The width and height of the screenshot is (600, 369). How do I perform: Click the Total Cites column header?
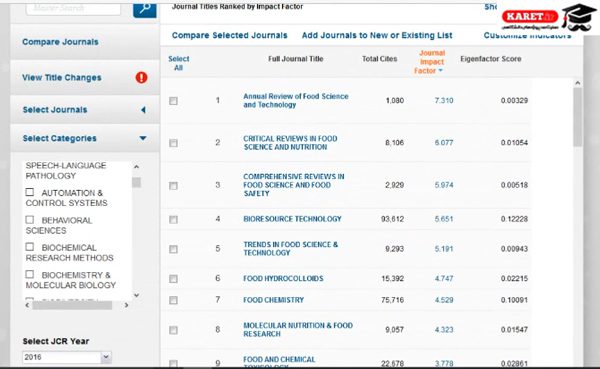coord(379,59)
